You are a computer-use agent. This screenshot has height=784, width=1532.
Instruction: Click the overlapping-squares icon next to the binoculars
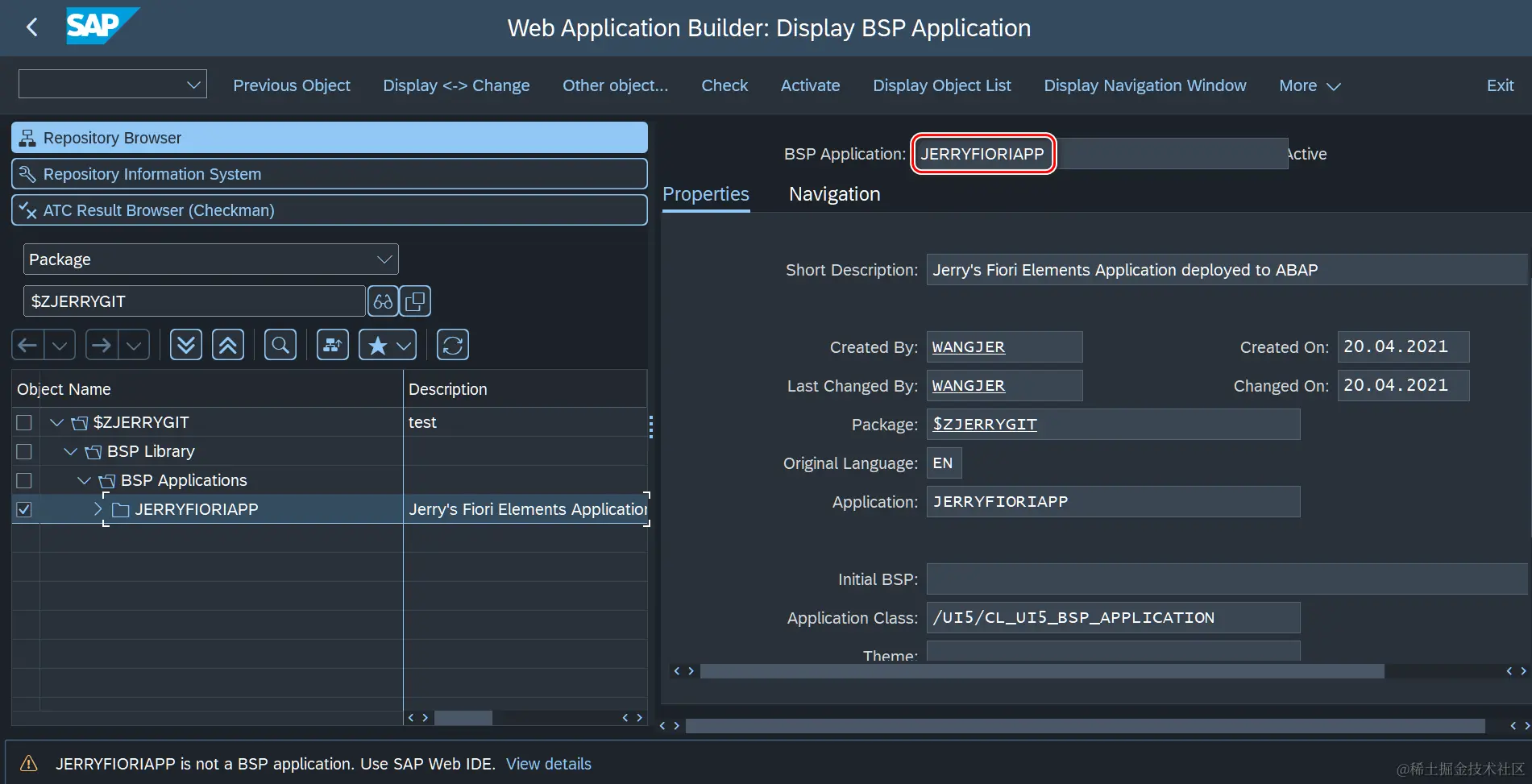click(415, 301)
